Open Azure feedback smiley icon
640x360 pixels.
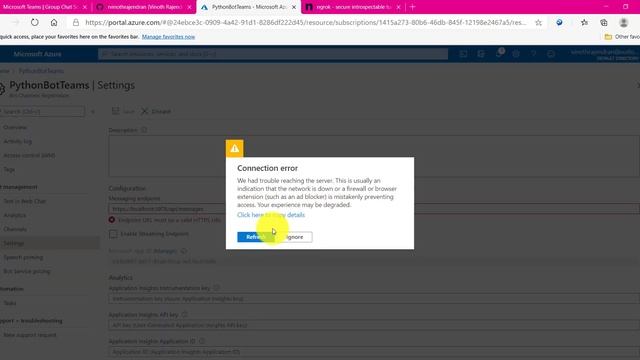[551, 54]
